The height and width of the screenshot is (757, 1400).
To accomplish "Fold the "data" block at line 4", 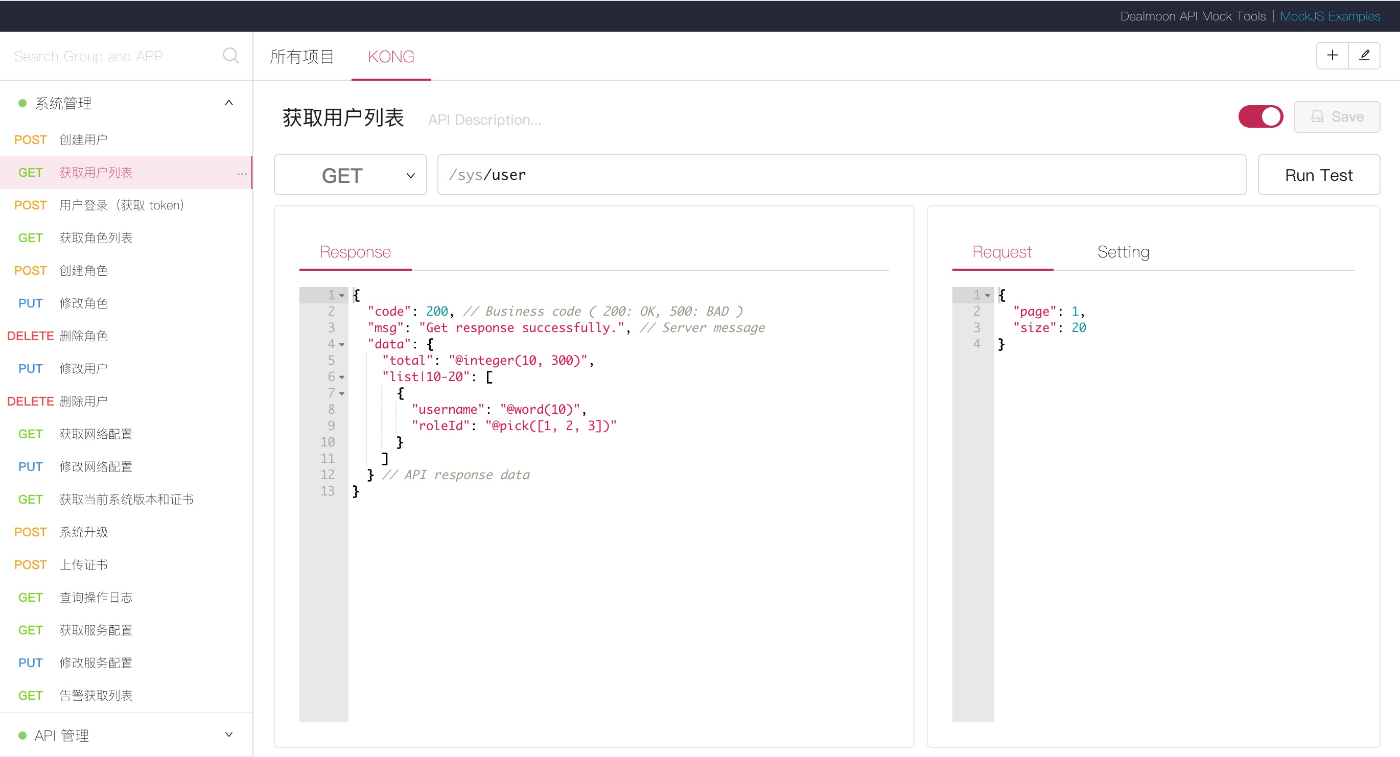I will [342, 345].
